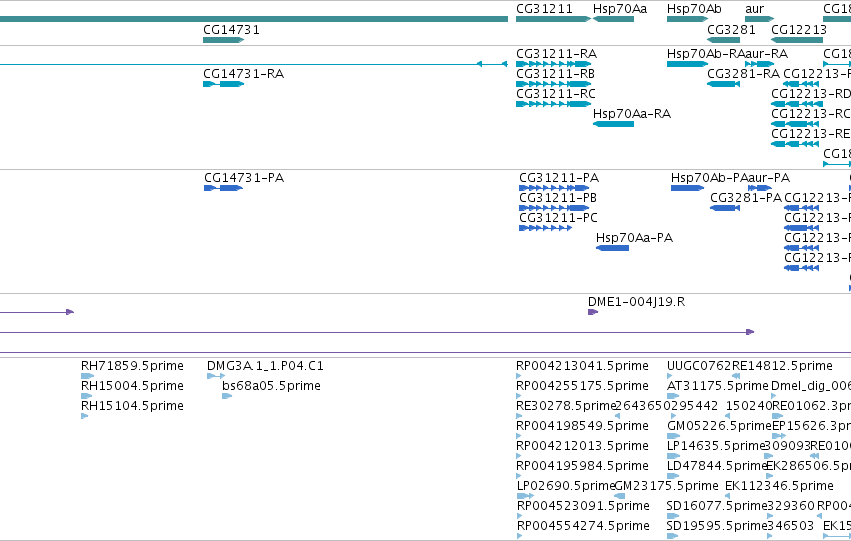Click the aur gene label
The width and height of the screenshot is (851, 541).
[754, 9]
